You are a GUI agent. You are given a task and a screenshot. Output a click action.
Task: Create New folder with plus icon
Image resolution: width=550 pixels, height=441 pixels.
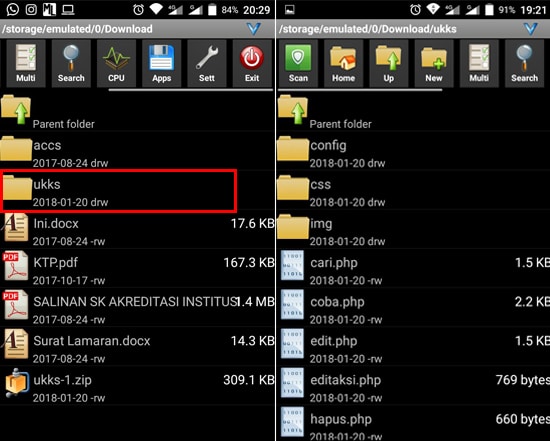pos(434,64)
